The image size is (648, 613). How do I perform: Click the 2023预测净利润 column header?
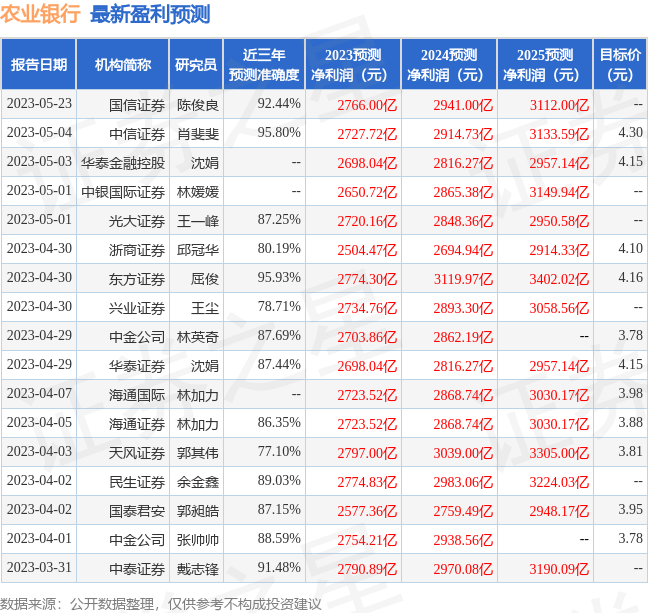[x=353, y=64]
